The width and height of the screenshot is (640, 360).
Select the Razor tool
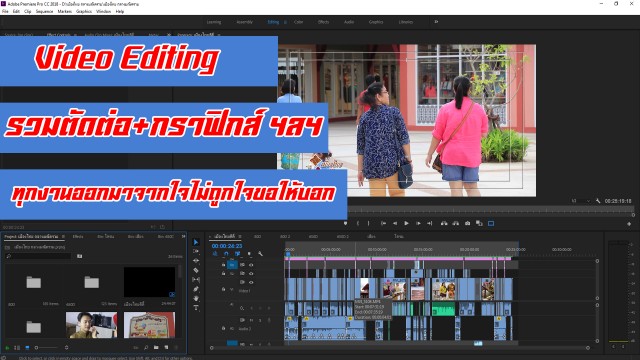click(x=196, y=270)
